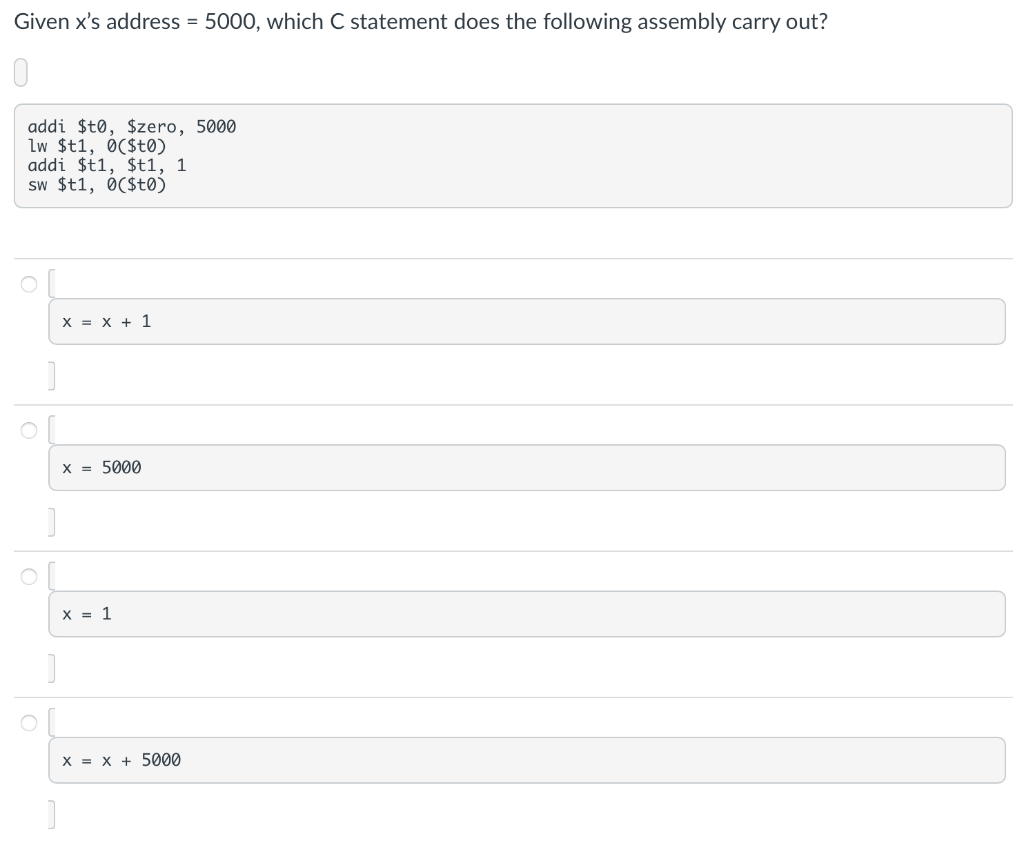
Task: Select radio button for answer x = x + 5000
Action: tap(29, 723)
